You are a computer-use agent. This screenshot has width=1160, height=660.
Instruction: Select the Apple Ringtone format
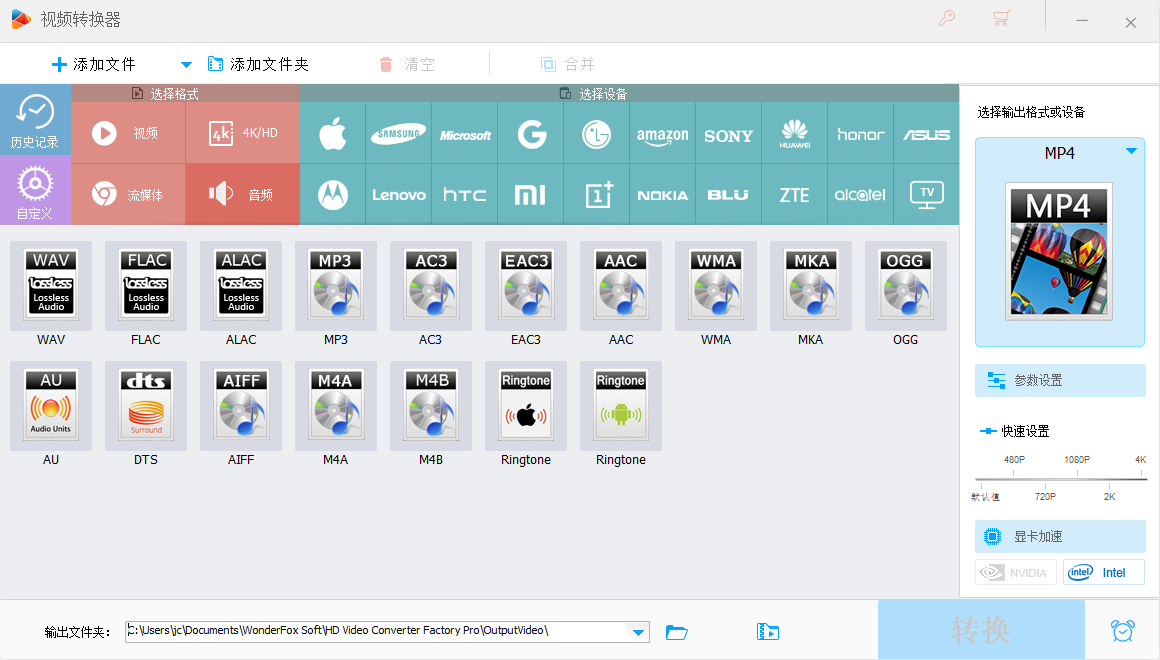click(x=526, y=405)
